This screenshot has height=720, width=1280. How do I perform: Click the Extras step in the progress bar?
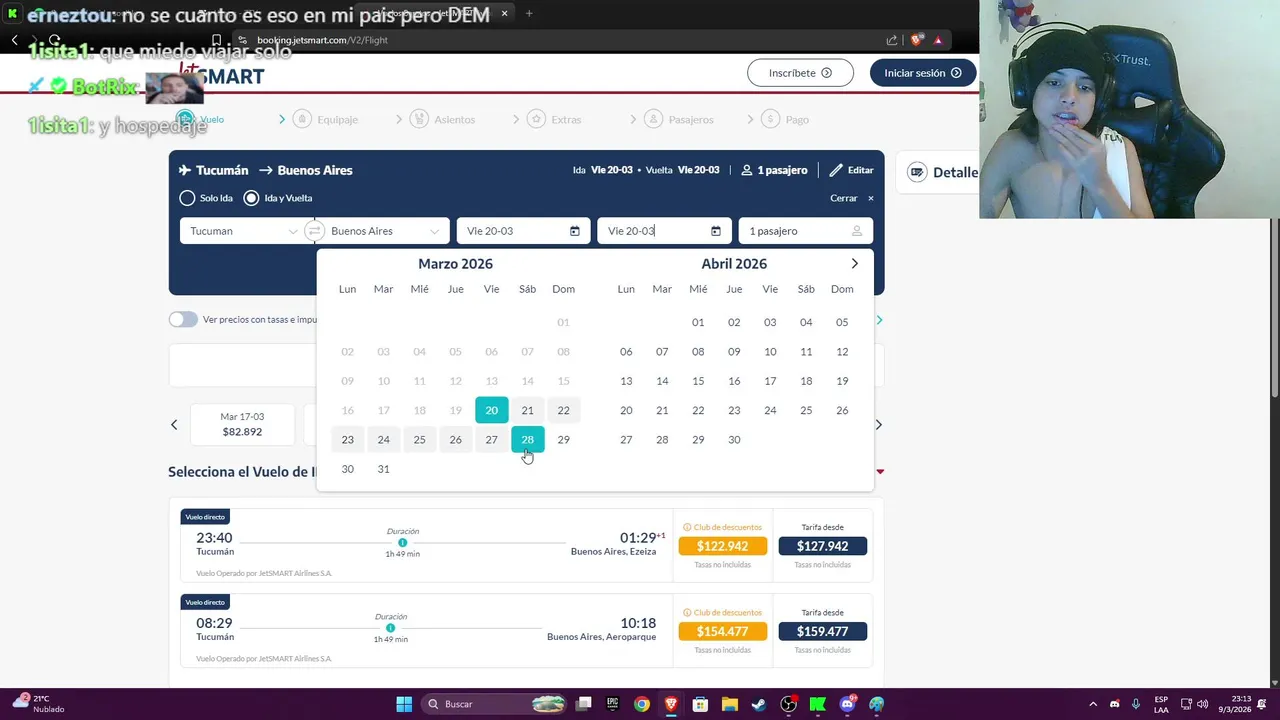554,119
